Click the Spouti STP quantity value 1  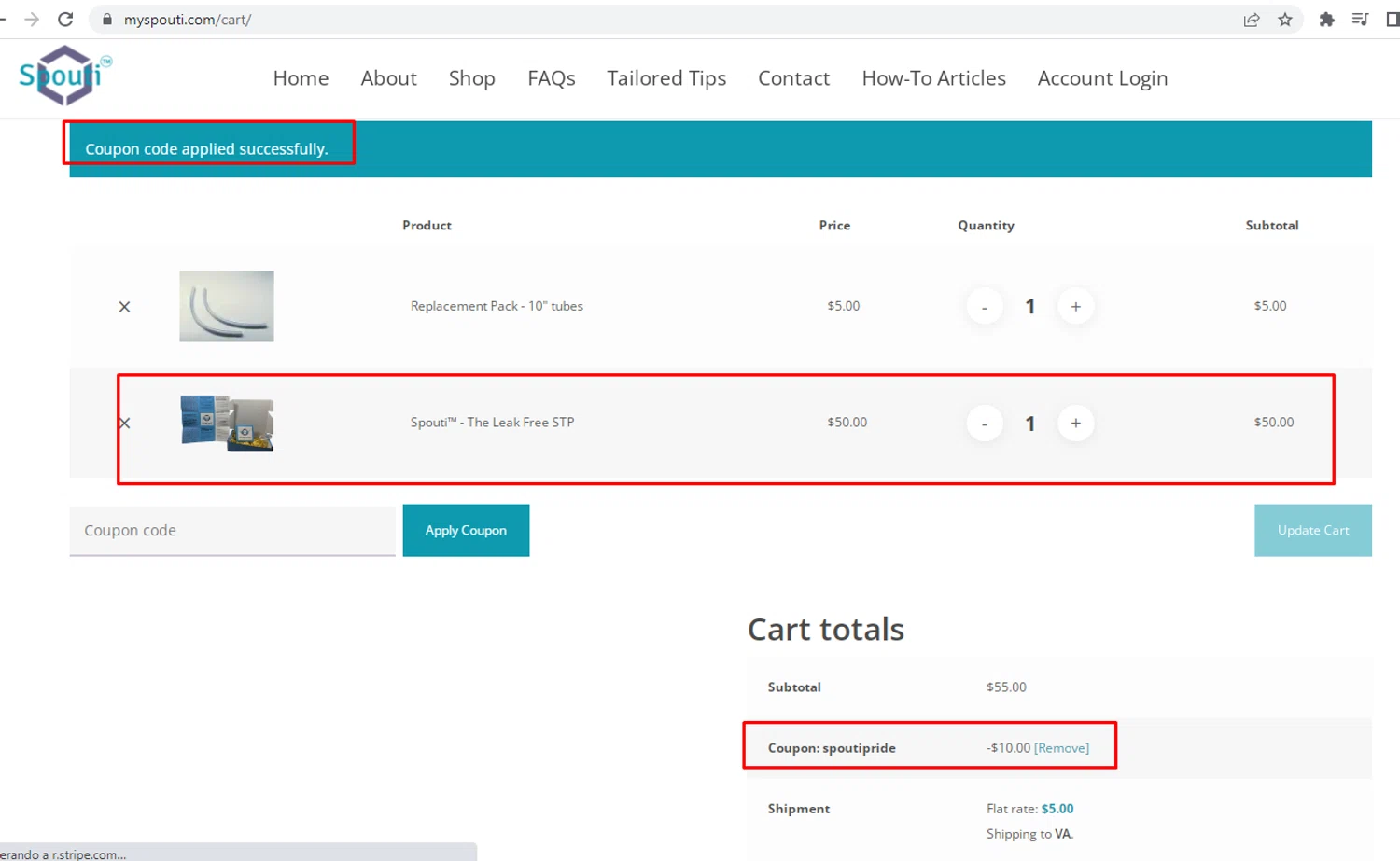coord(1029,423)
